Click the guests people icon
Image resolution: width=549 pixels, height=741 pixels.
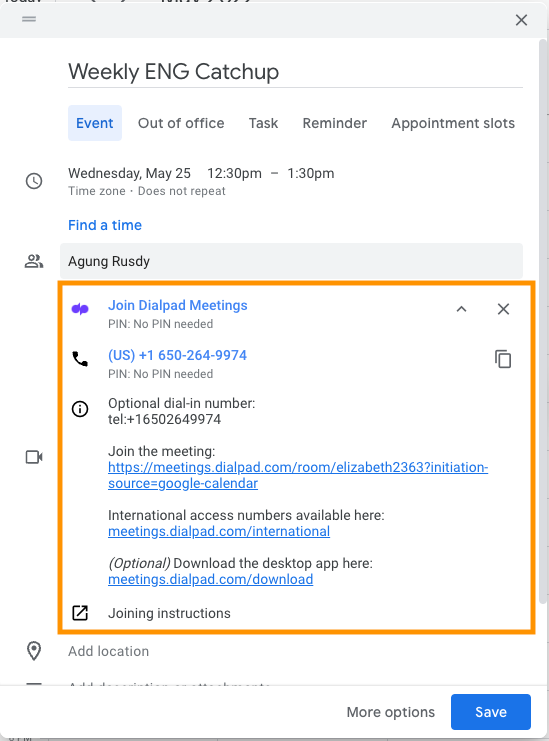point(34,261)
